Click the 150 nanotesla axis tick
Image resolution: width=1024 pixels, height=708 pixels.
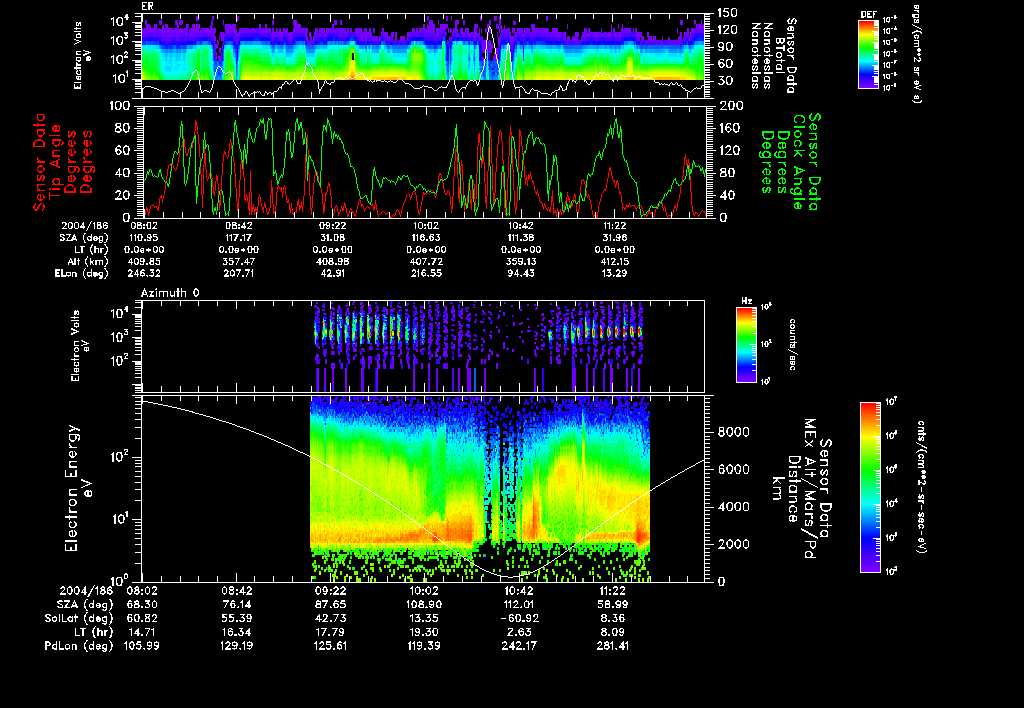pos(728,13)
